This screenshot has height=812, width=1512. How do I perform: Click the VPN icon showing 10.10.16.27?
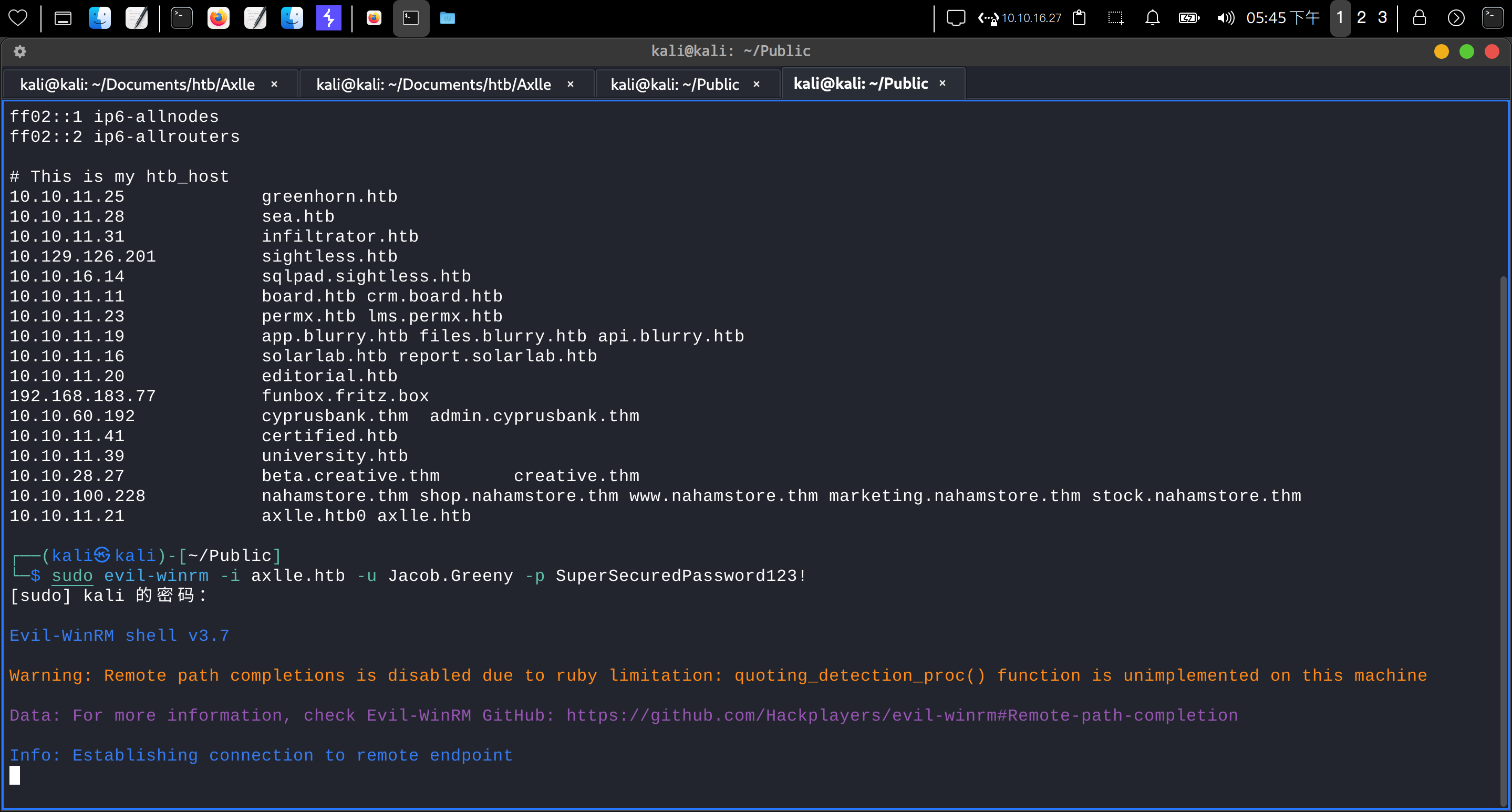[x=1020, y=18]
